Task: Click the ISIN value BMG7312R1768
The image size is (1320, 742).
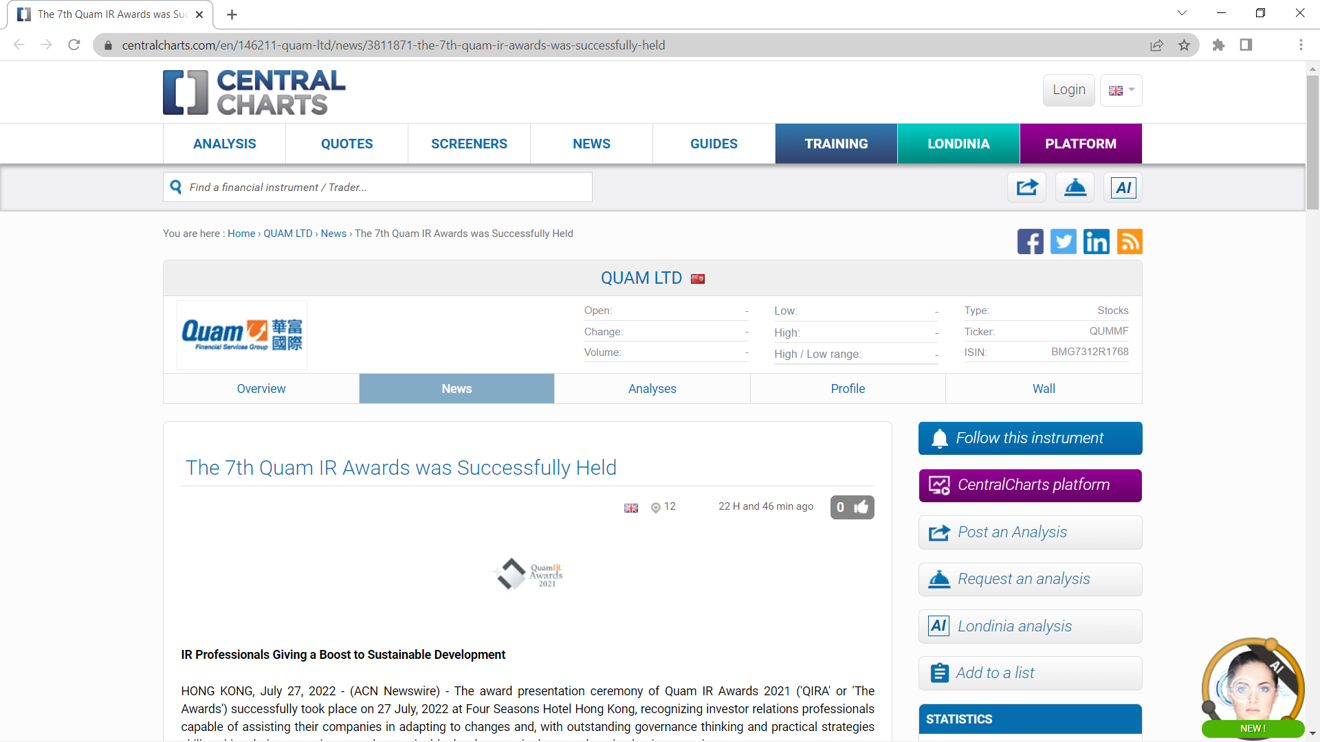Action: [x=1089, y=352]
